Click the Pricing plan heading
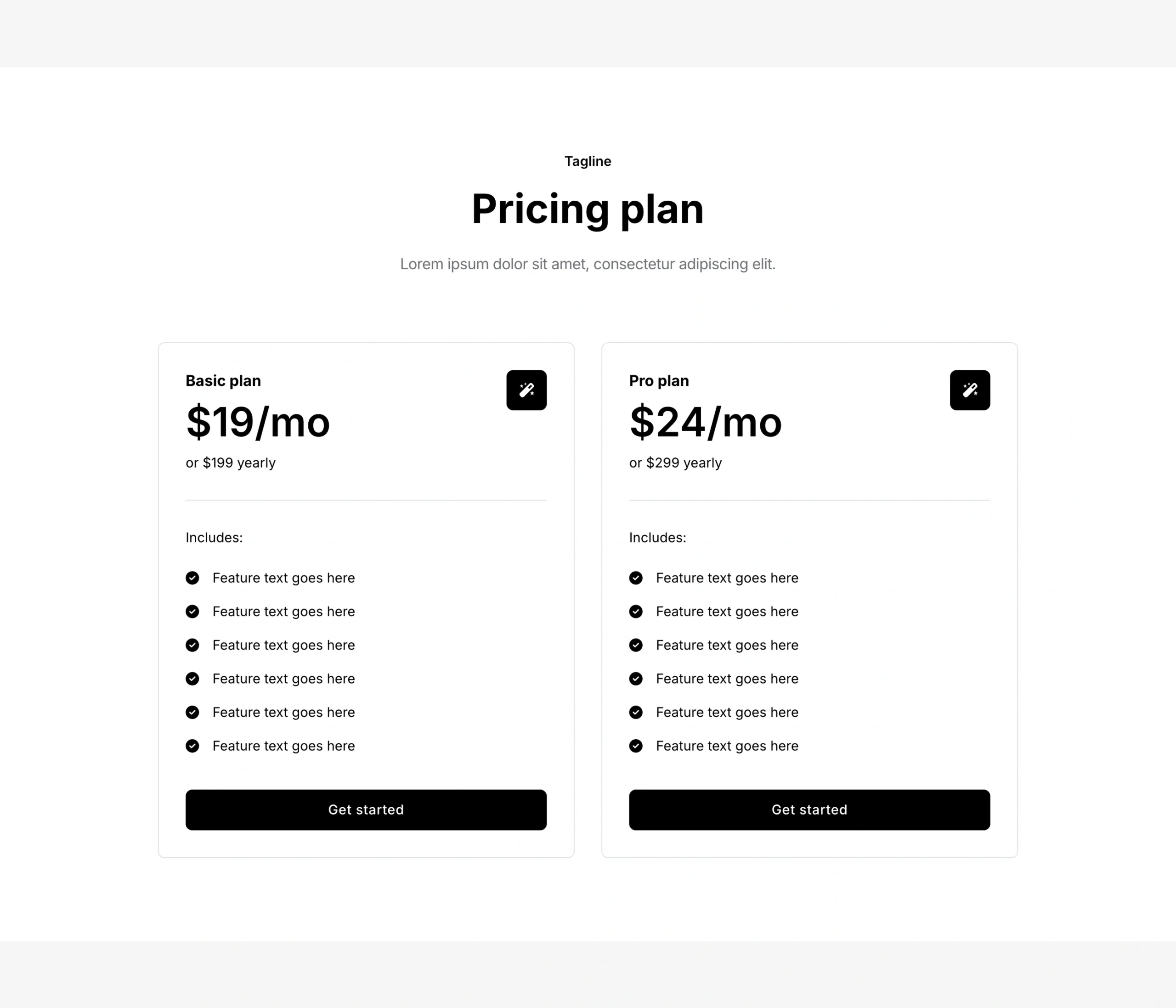The height and width of the screenshot is (1008, 1176). 588,209
